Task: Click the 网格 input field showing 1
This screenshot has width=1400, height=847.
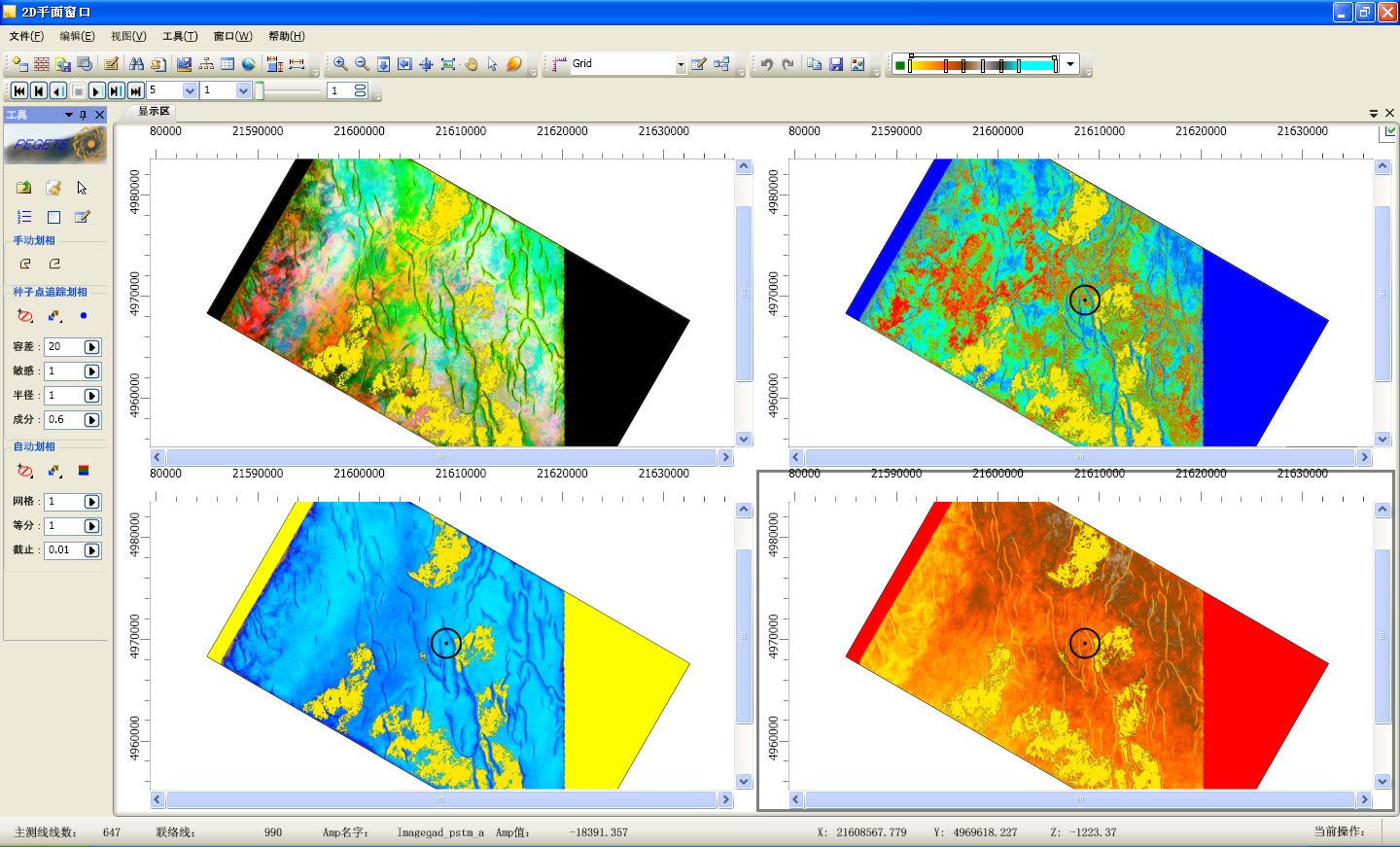Action: pyautogui.click(x=64, y=502)
